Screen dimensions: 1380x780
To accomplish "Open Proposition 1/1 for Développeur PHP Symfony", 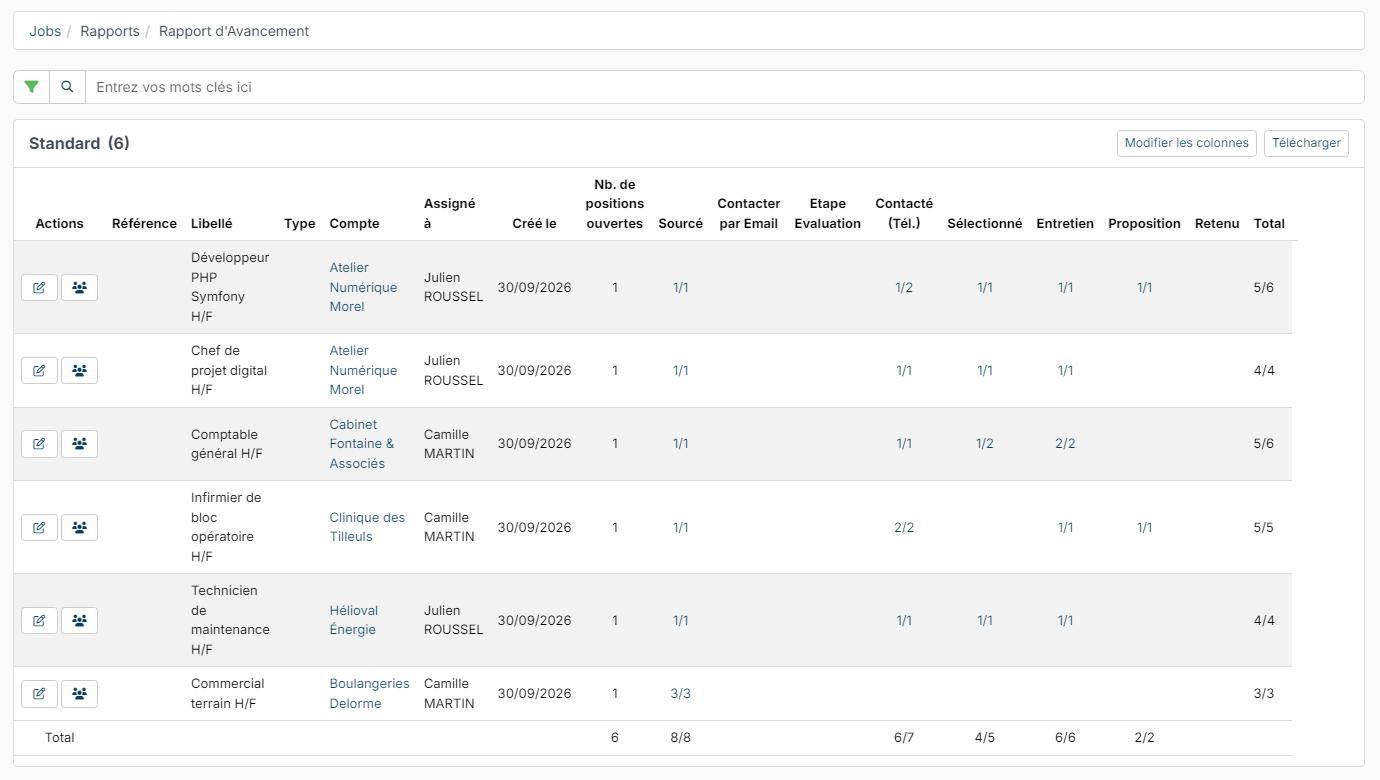I will coord(1144,288).
